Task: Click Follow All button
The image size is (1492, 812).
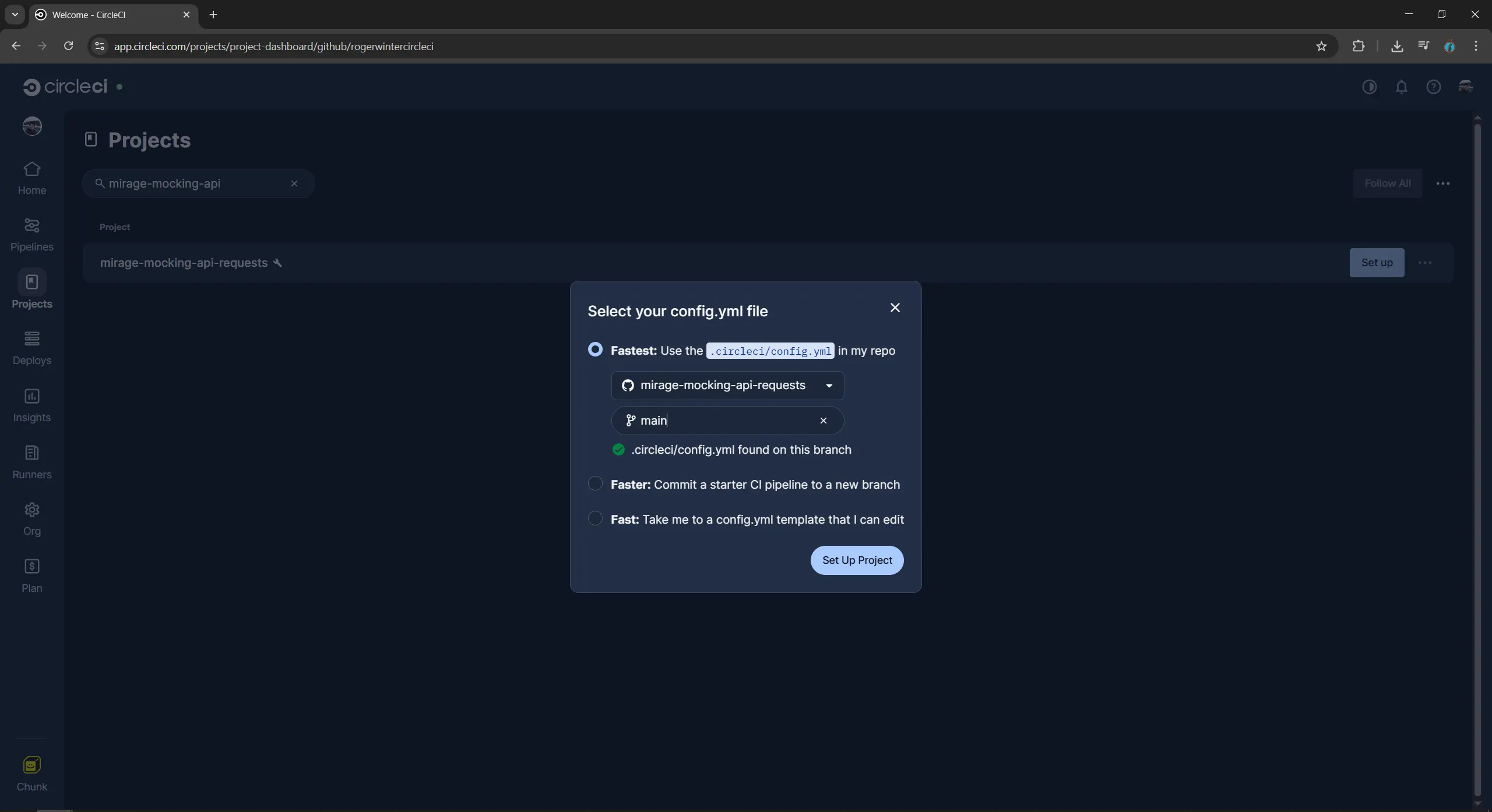Action: coord(1387,183)
